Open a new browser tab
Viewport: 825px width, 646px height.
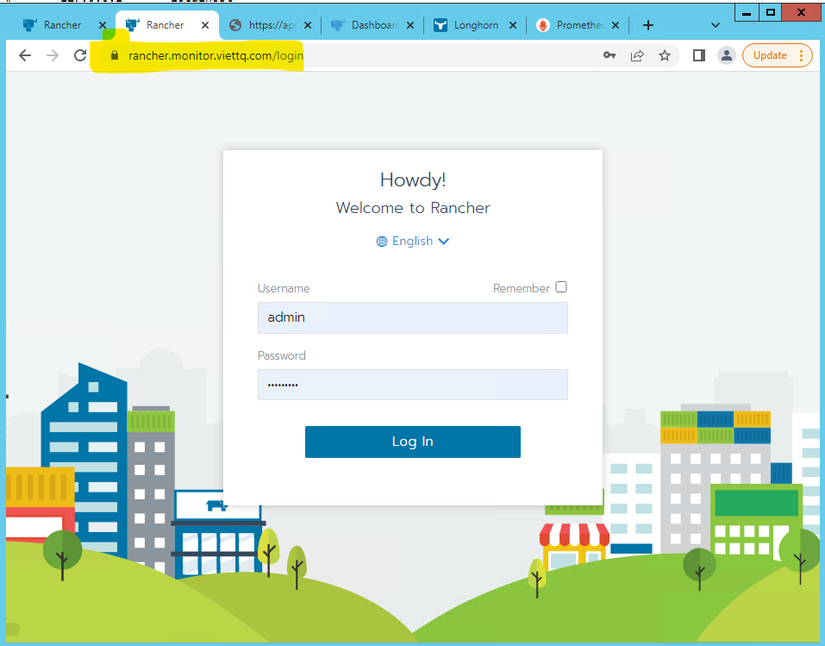pos(648,25)
